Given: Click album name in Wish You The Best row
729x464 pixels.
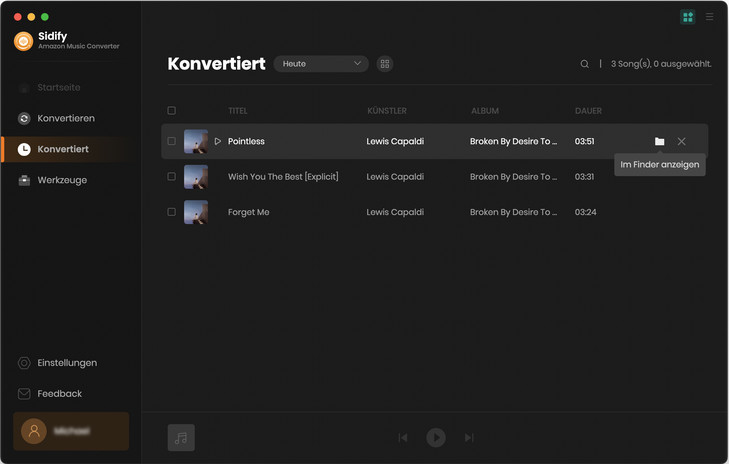Looking at the screenshot, I should 513,177.
